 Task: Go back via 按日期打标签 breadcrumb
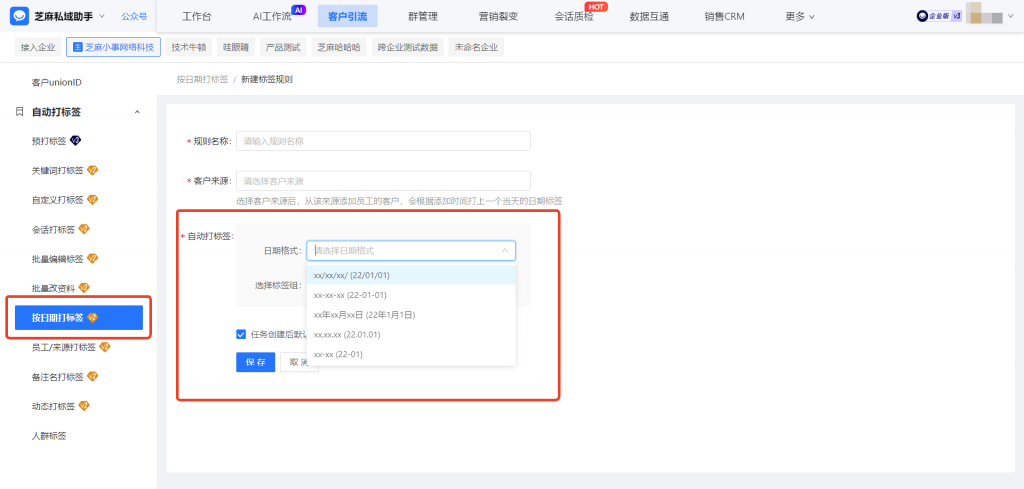click(202, 79)
